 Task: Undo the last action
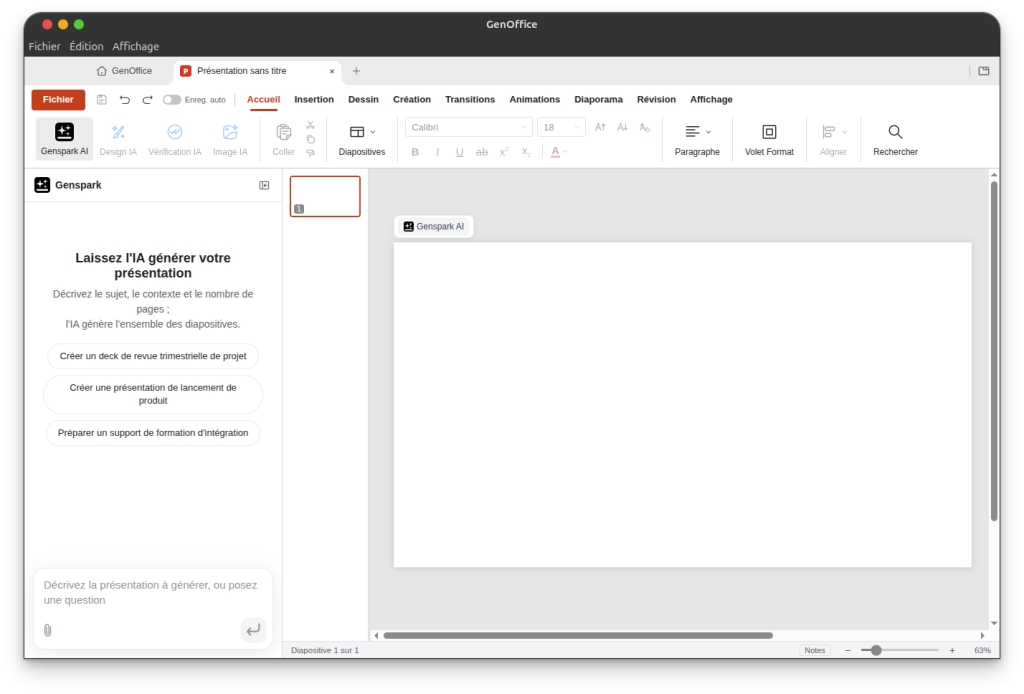pos(125,99)
